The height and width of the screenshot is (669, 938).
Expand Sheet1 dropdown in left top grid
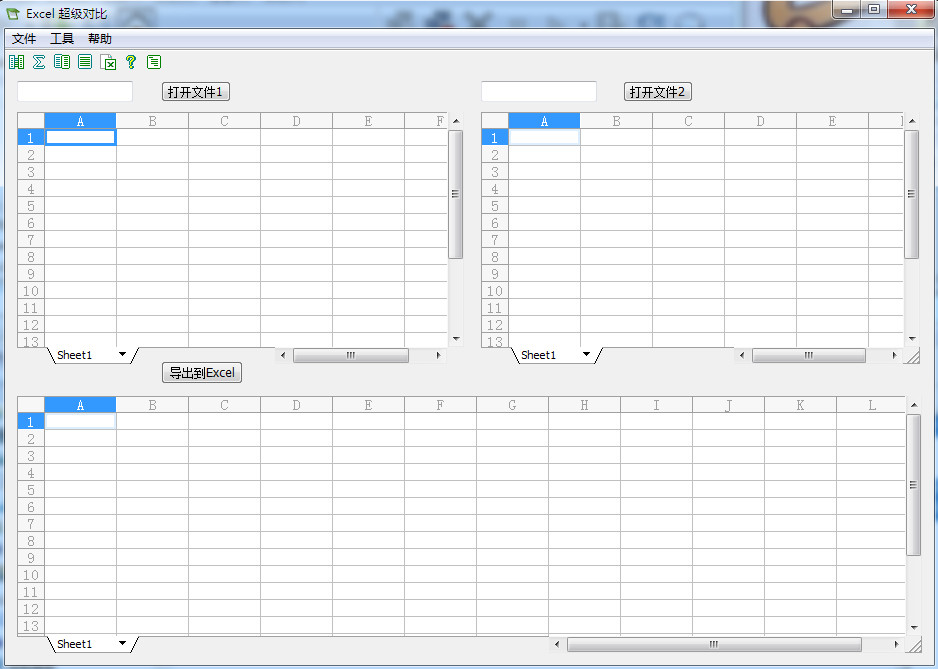122,355
